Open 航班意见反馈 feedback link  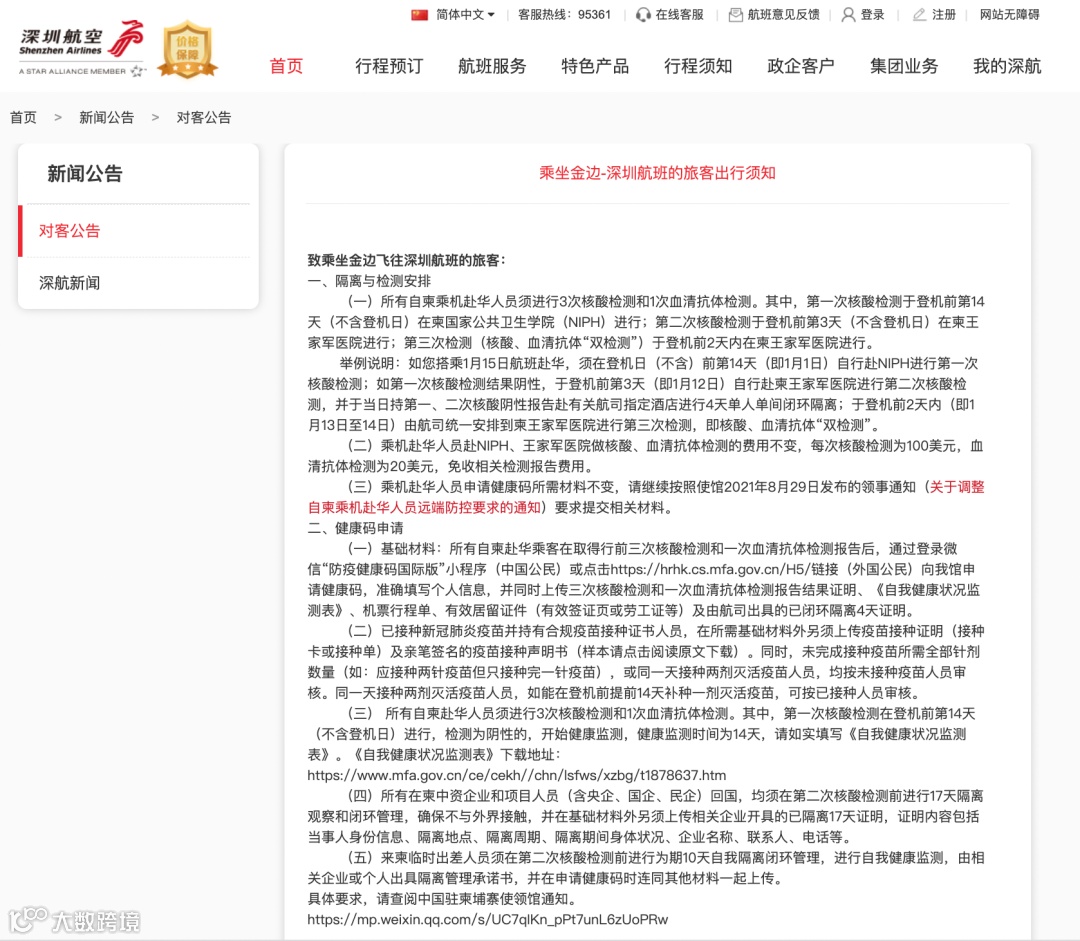pos(783,14)
